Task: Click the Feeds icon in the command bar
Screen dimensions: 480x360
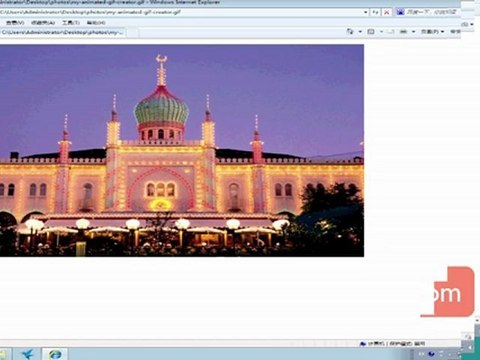Action: (371, 32)
